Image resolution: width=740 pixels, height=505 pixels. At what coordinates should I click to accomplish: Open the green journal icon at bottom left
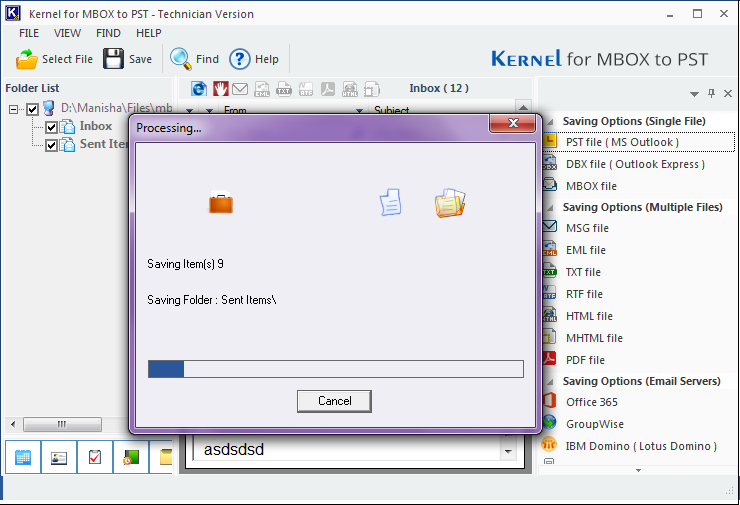131,457
